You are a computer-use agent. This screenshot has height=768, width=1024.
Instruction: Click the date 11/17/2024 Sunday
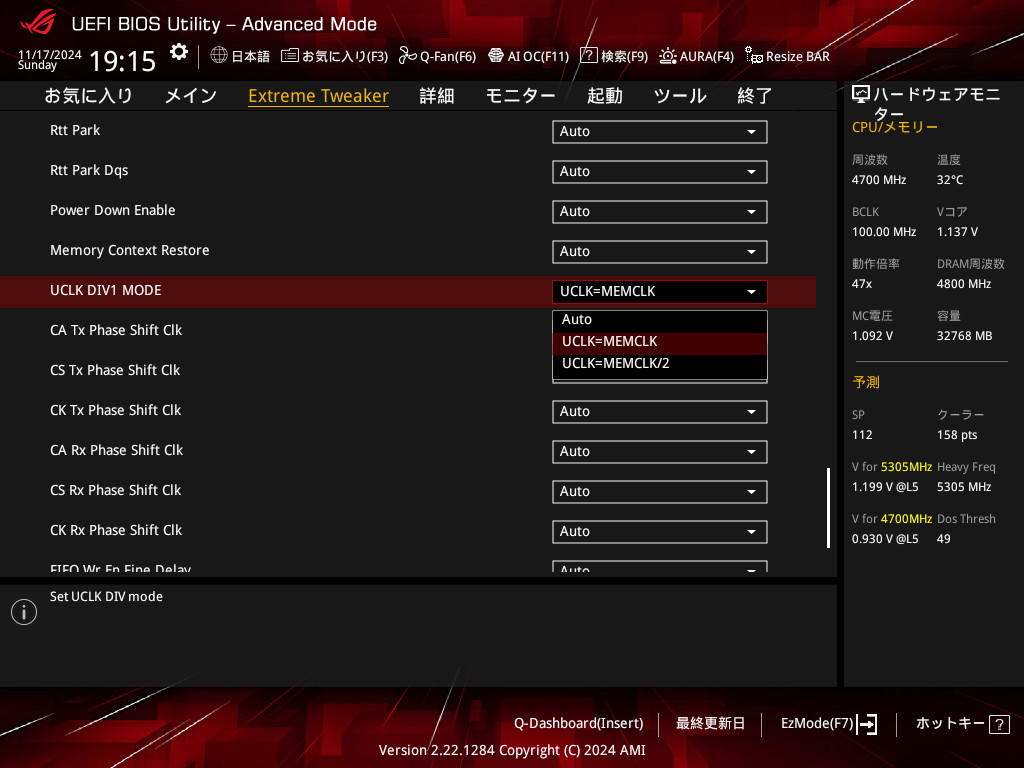50,59
